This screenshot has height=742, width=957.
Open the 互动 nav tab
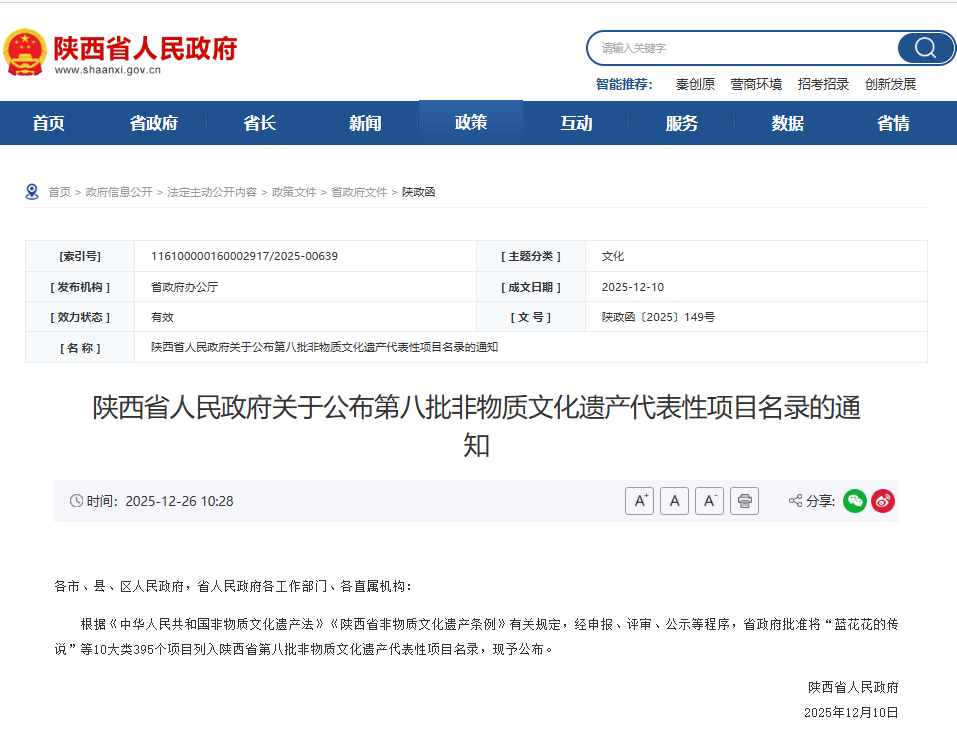(x=576, y=123)
